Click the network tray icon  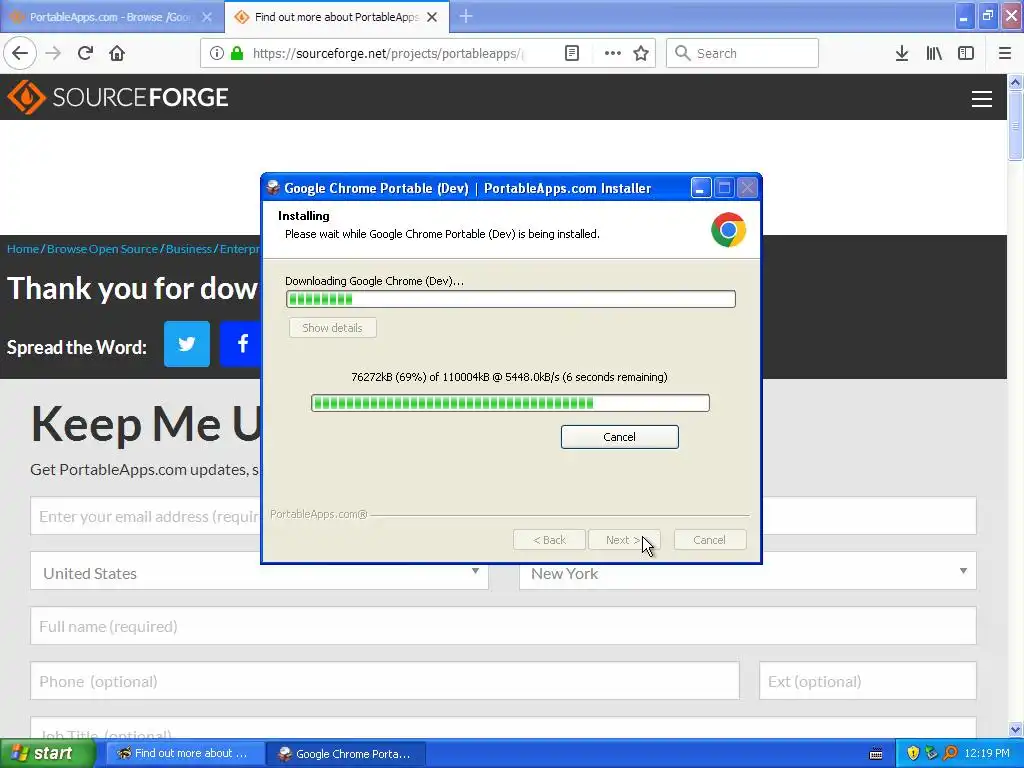[931, 753]
